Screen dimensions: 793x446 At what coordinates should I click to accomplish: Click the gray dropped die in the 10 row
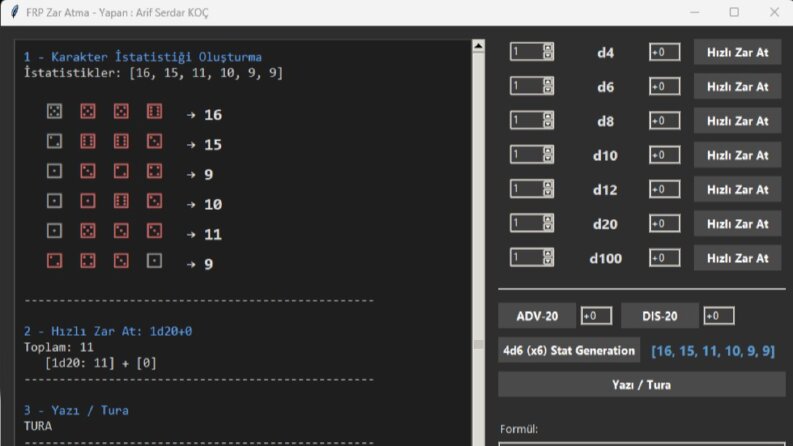55,201
